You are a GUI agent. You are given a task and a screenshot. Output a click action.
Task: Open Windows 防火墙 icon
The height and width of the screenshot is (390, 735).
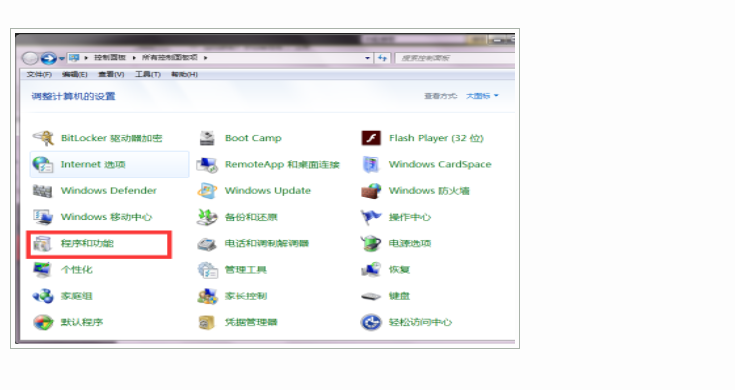(371, 191)
